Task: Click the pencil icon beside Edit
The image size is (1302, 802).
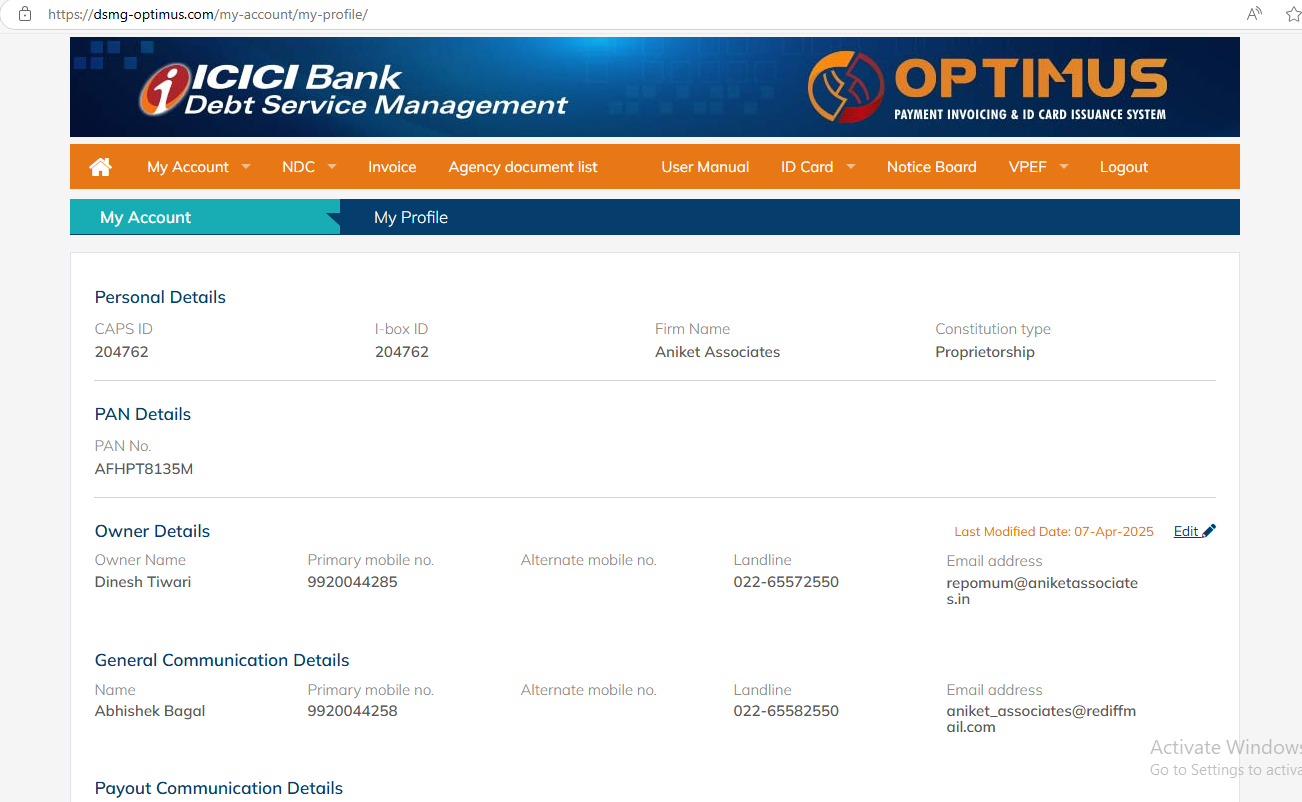Action: point(1209,531)
